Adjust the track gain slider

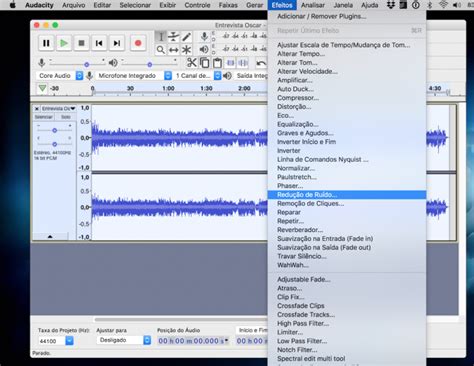[54, 130]
